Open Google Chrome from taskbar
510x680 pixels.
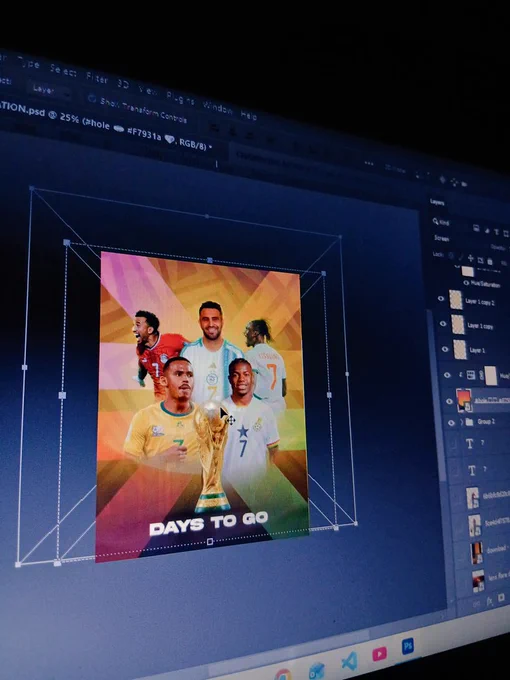tap(283, 674)
